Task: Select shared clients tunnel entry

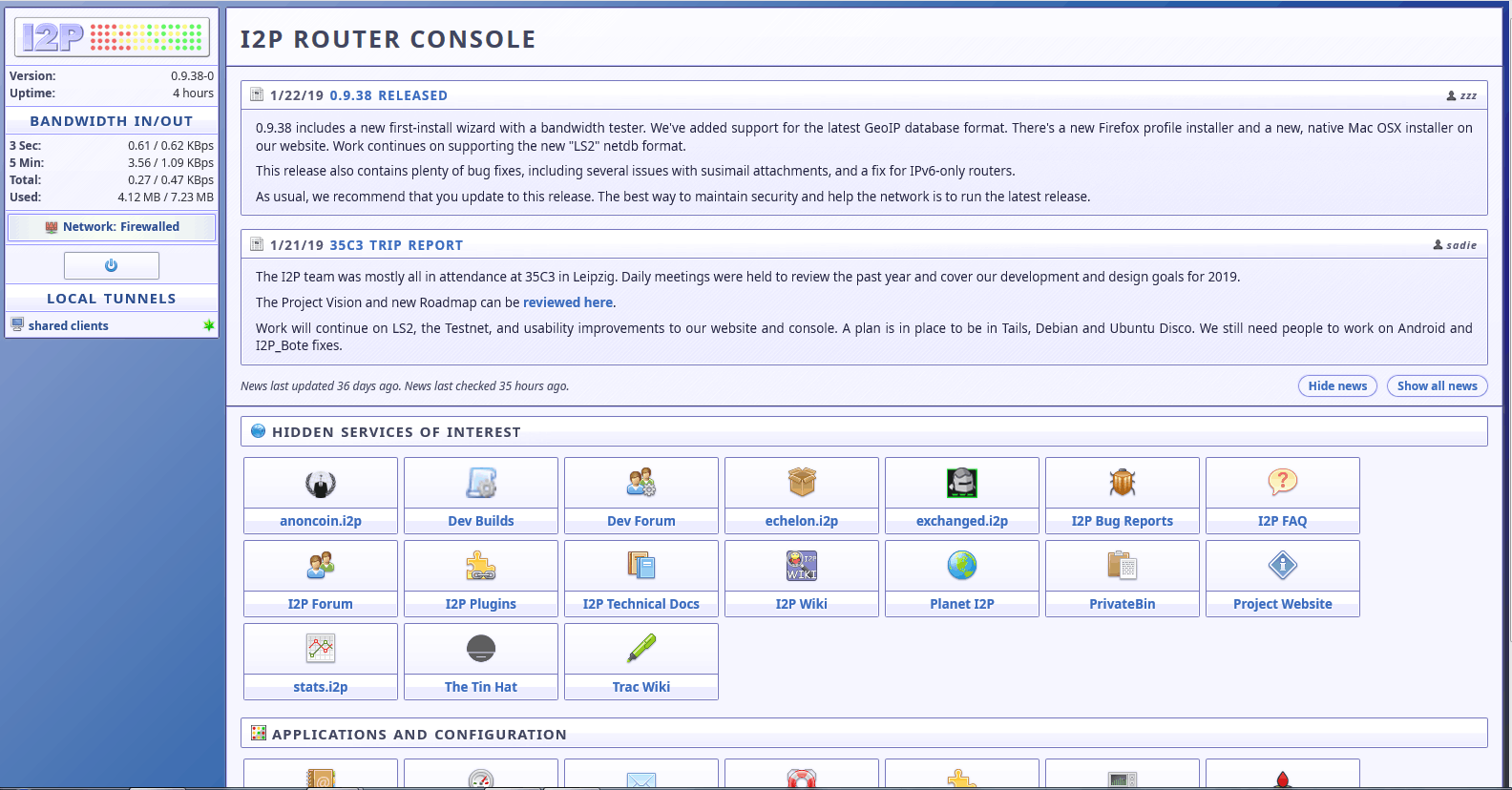Action: pos(69,325)
